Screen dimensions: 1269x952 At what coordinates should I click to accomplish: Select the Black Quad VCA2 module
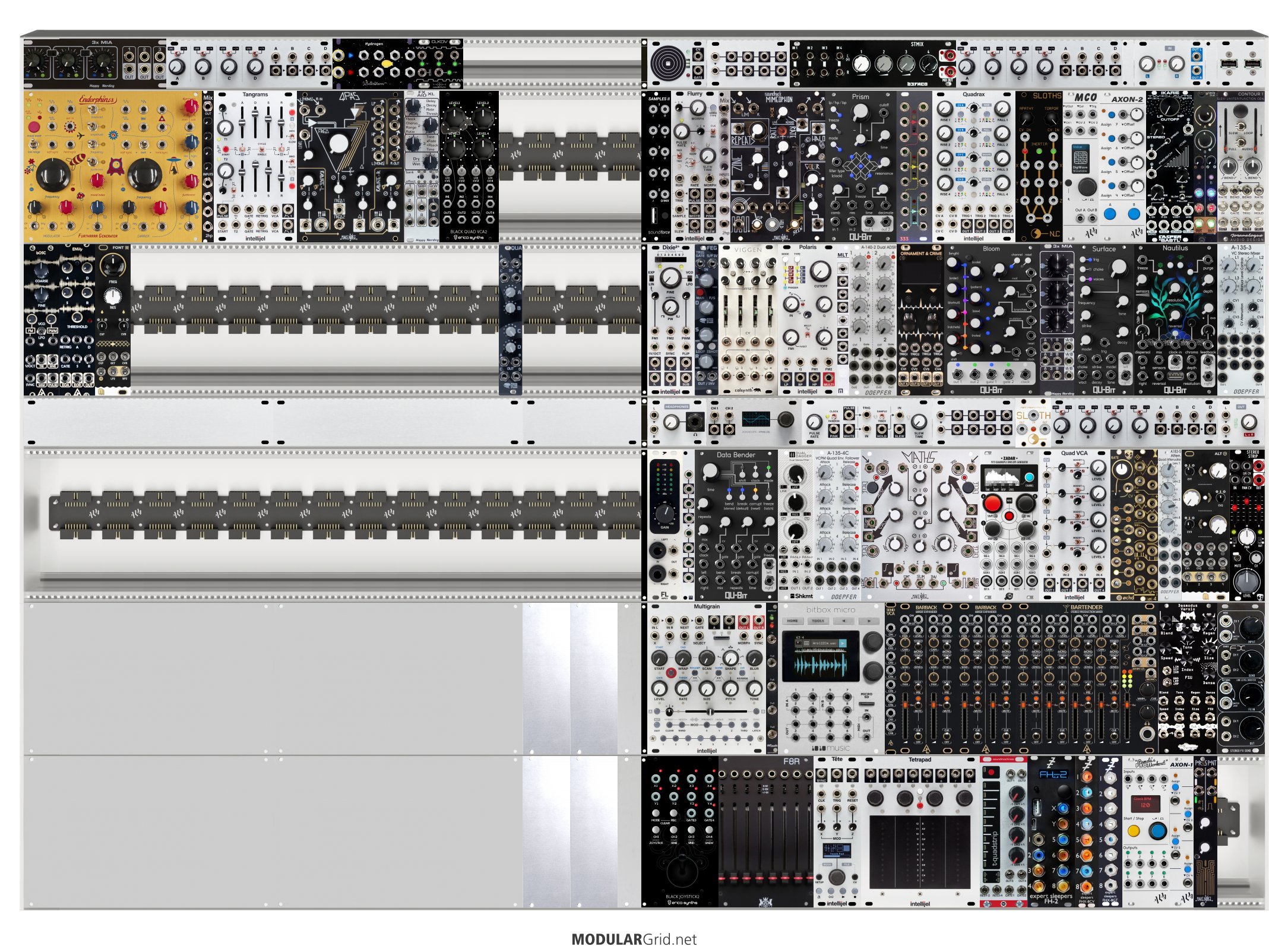pos(469,166)
